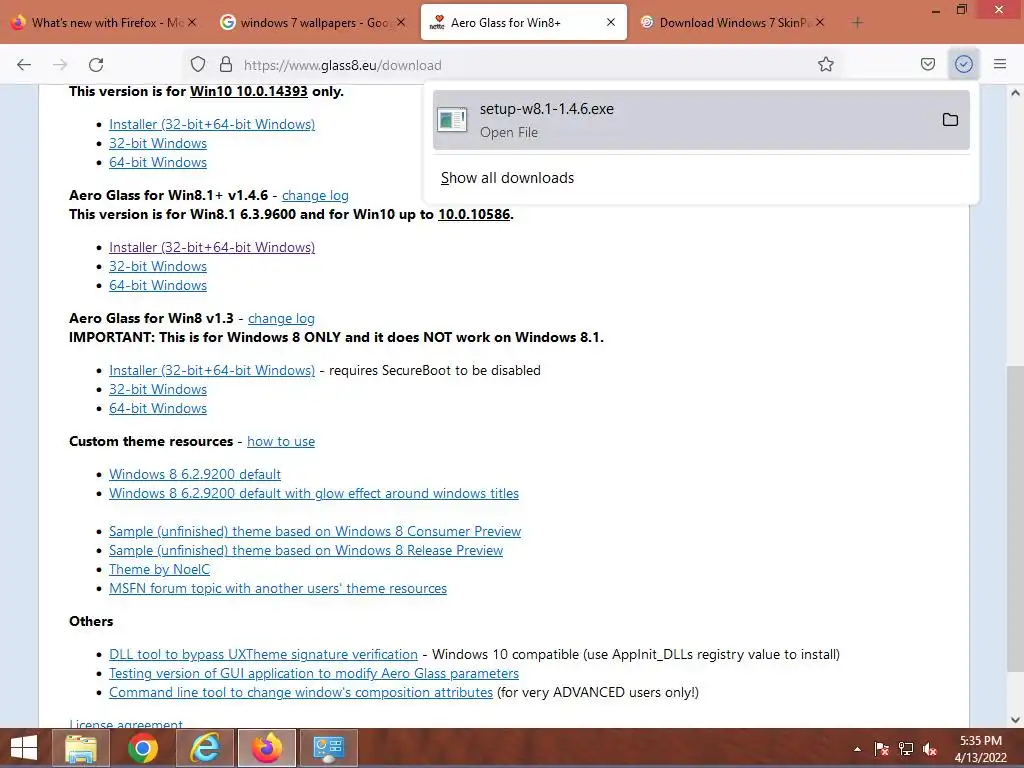1024x768 pixels.
Task: Open Theme by NoelC link
Action: pos(159,569)
